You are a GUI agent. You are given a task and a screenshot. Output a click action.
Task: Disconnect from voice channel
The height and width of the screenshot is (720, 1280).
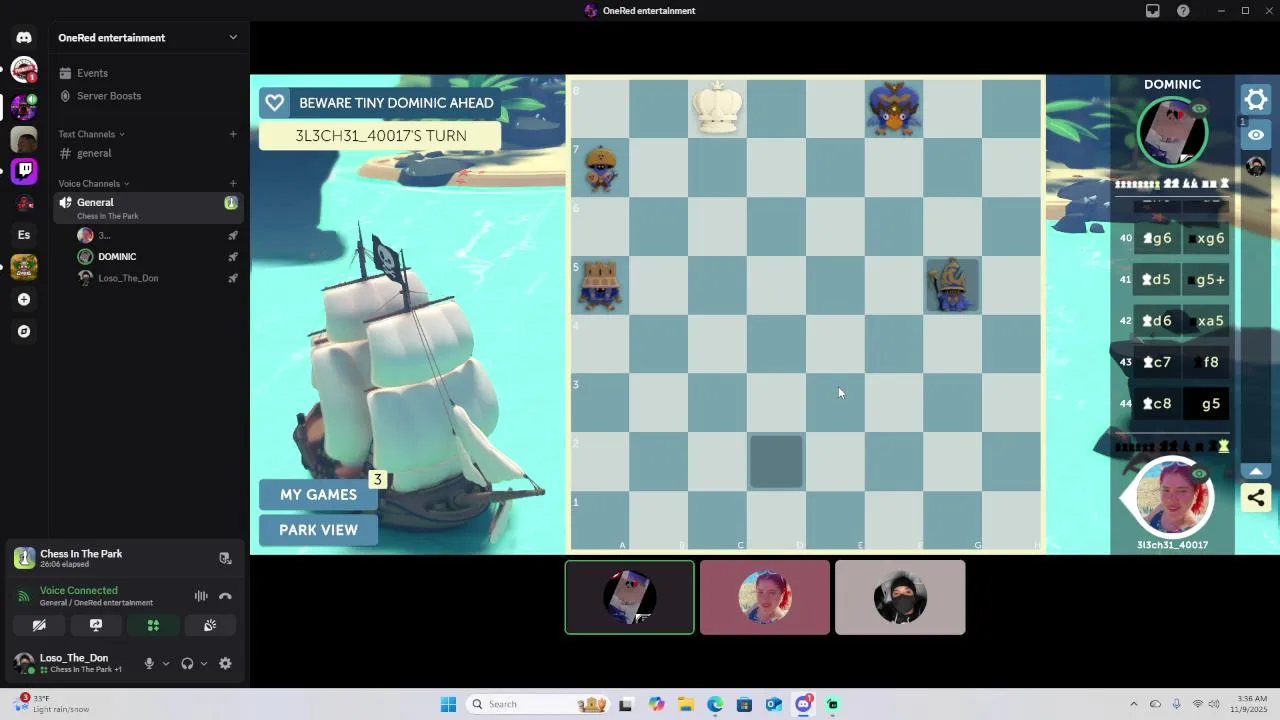pyautogui.click(x=225, y=596)
